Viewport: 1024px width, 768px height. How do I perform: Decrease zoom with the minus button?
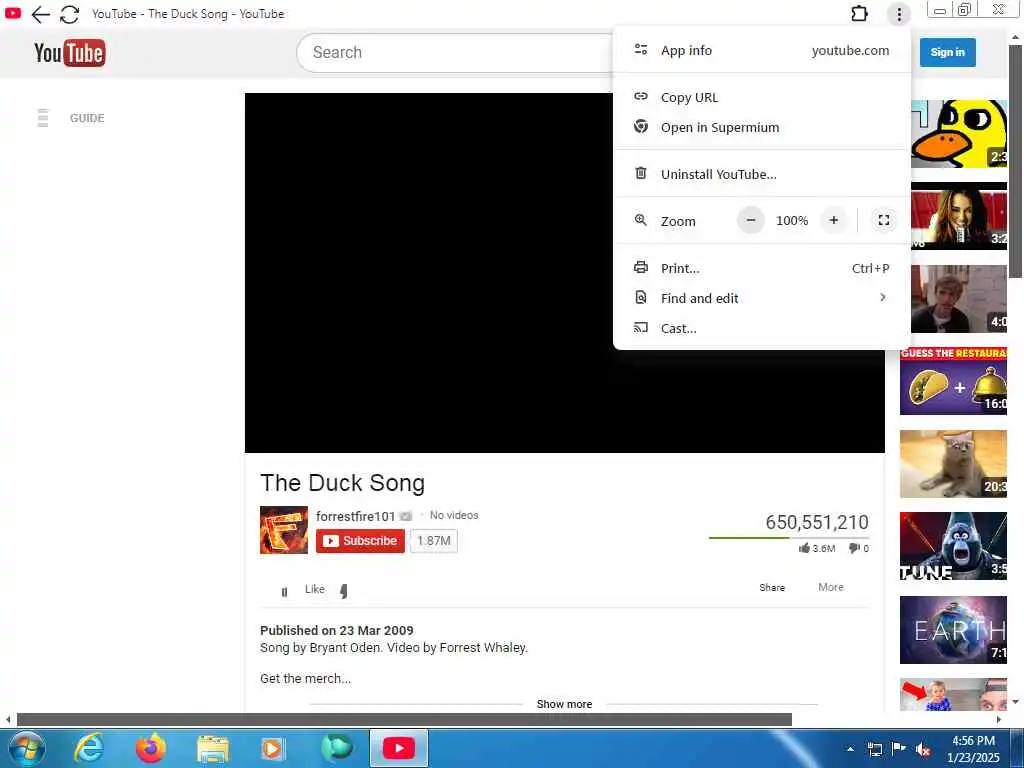(x=751, y=221)
